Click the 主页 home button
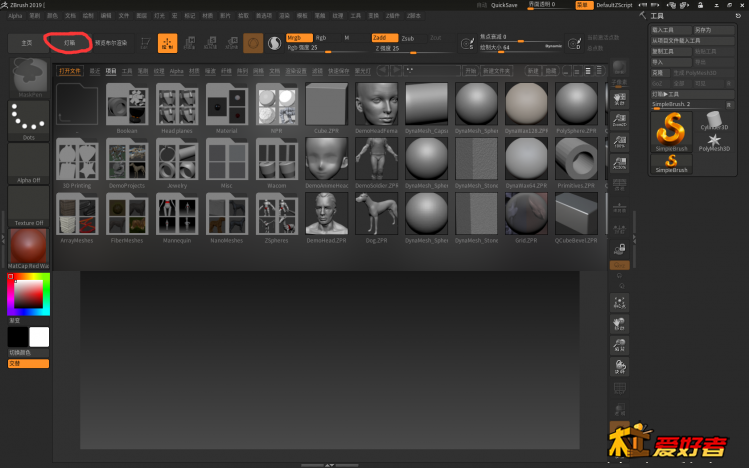749x468 pixels. pyautogui.click(x=27, y=43)
